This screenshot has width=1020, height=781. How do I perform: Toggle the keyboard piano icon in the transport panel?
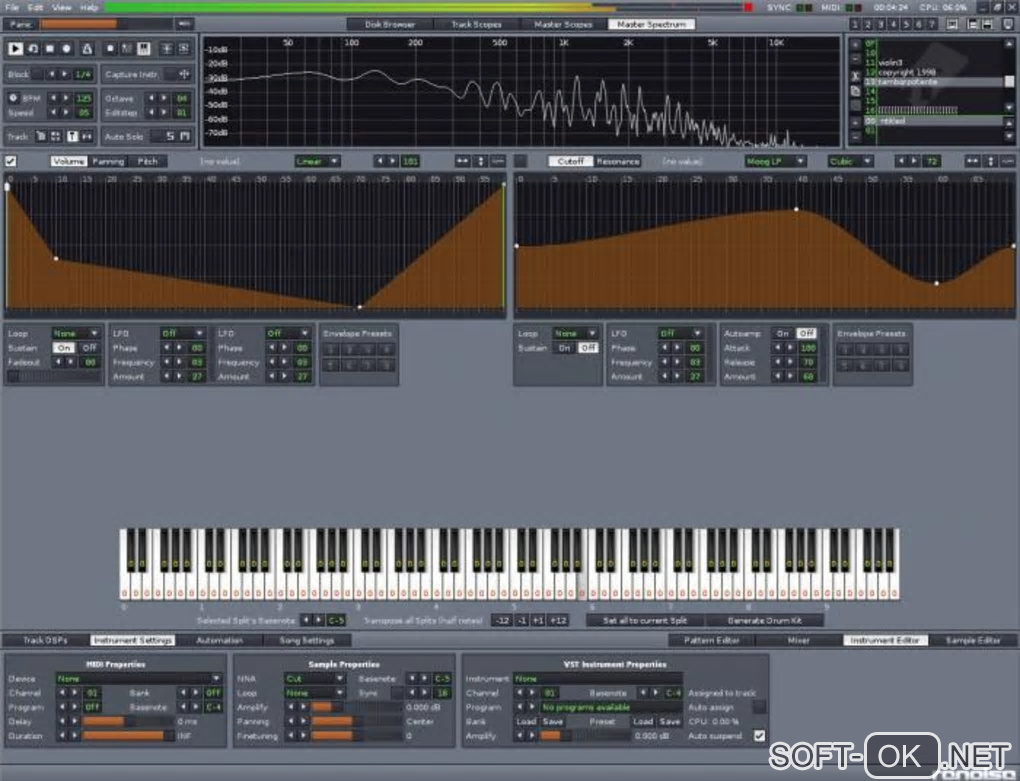tap(144, 49)
